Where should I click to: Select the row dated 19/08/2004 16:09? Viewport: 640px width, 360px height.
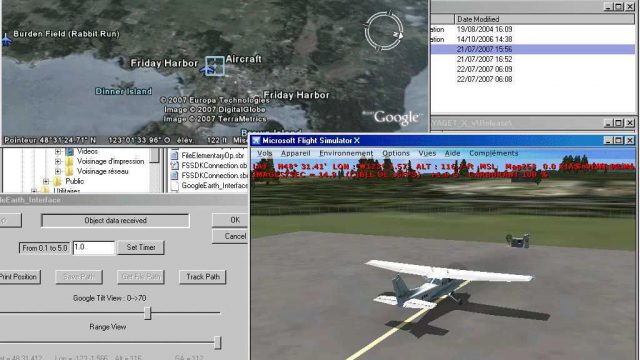click(x=533, y=29)
